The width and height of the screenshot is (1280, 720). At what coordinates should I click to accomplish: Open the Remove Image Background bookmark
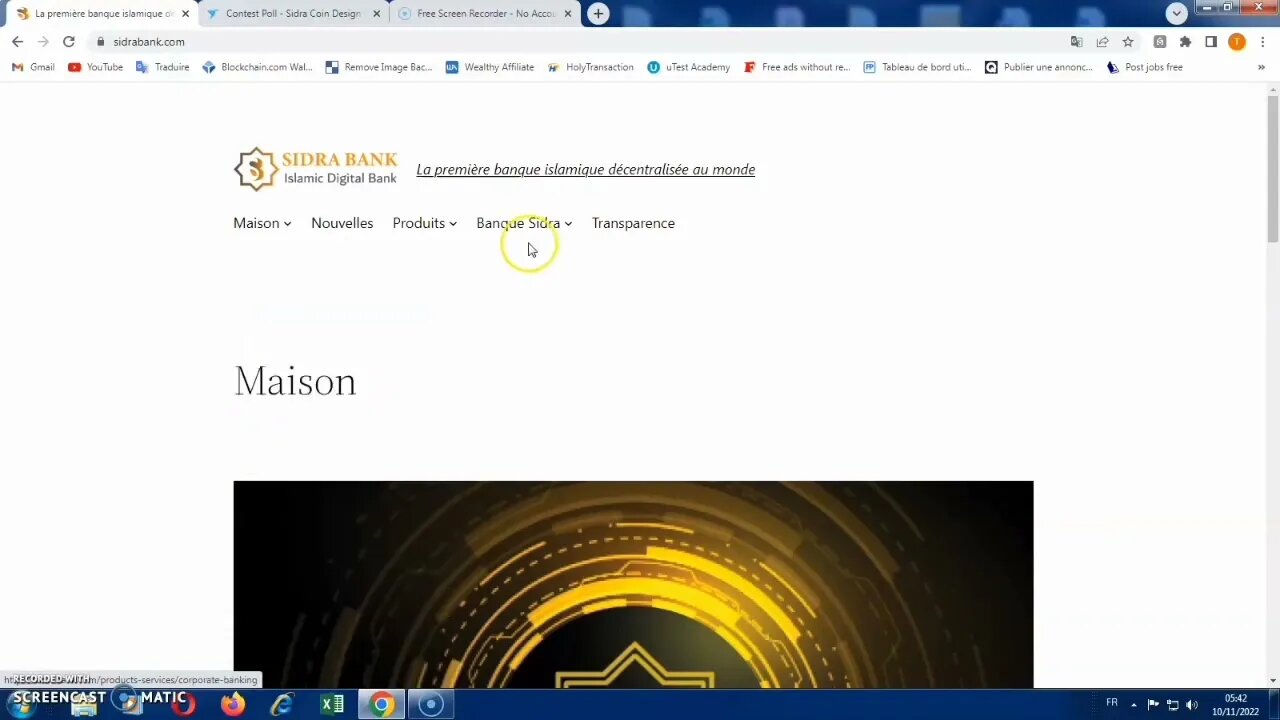coord(379,67)
